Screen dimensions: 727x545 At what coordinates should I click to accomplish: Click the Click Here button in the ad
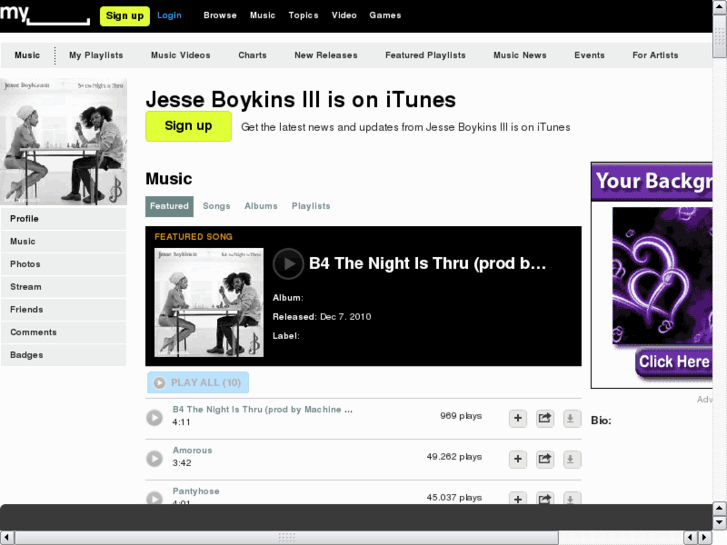674,362
